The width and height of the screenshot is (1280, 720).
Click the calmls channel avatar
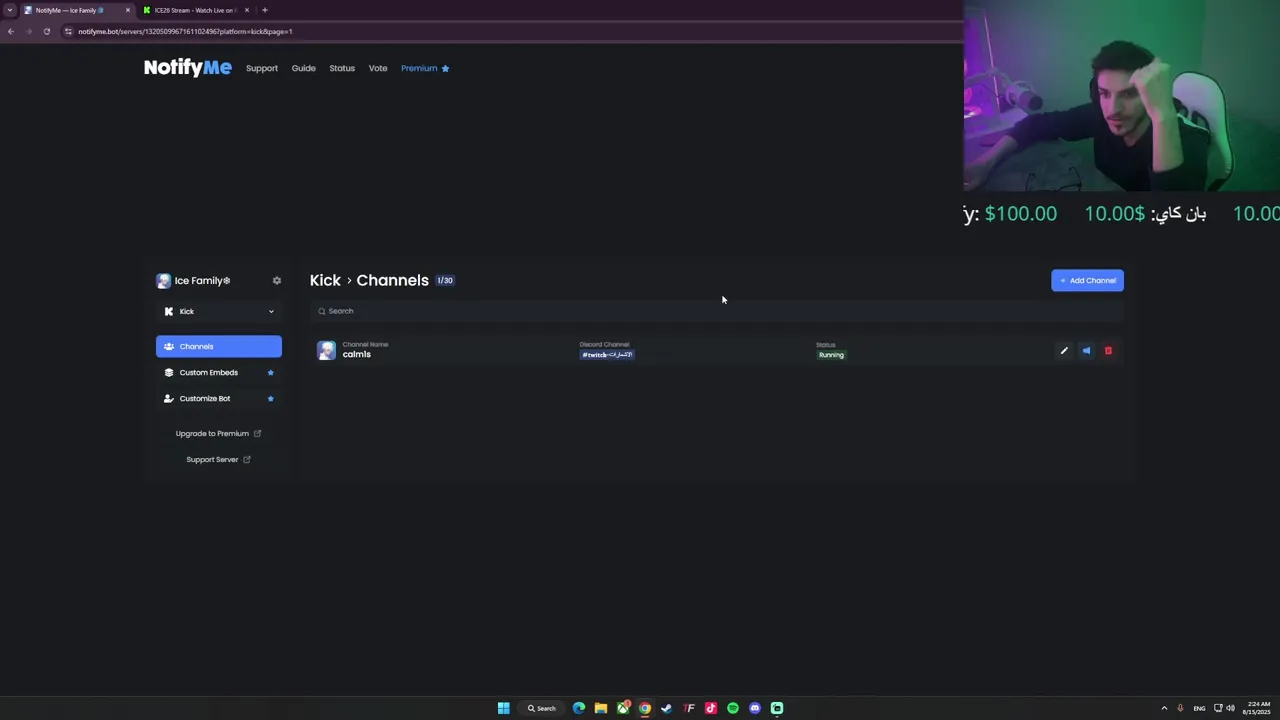tap(326, 350)
